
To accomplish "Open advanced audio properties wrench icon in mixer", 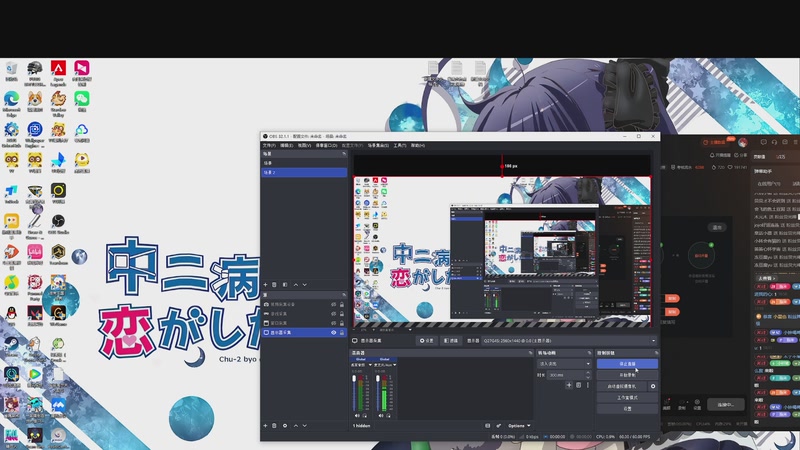I will (x=498, y=426).
